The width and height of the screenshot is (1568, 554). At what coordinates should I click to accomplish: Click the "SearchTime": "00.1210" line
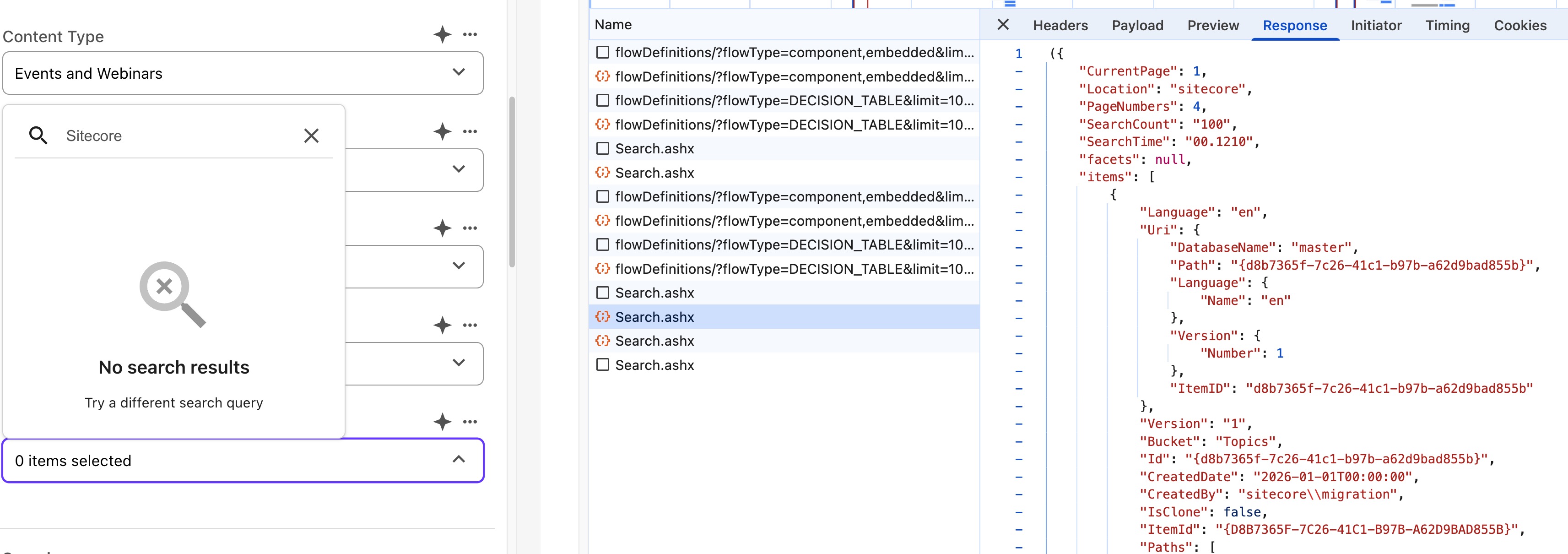(x=1169, y=142)
